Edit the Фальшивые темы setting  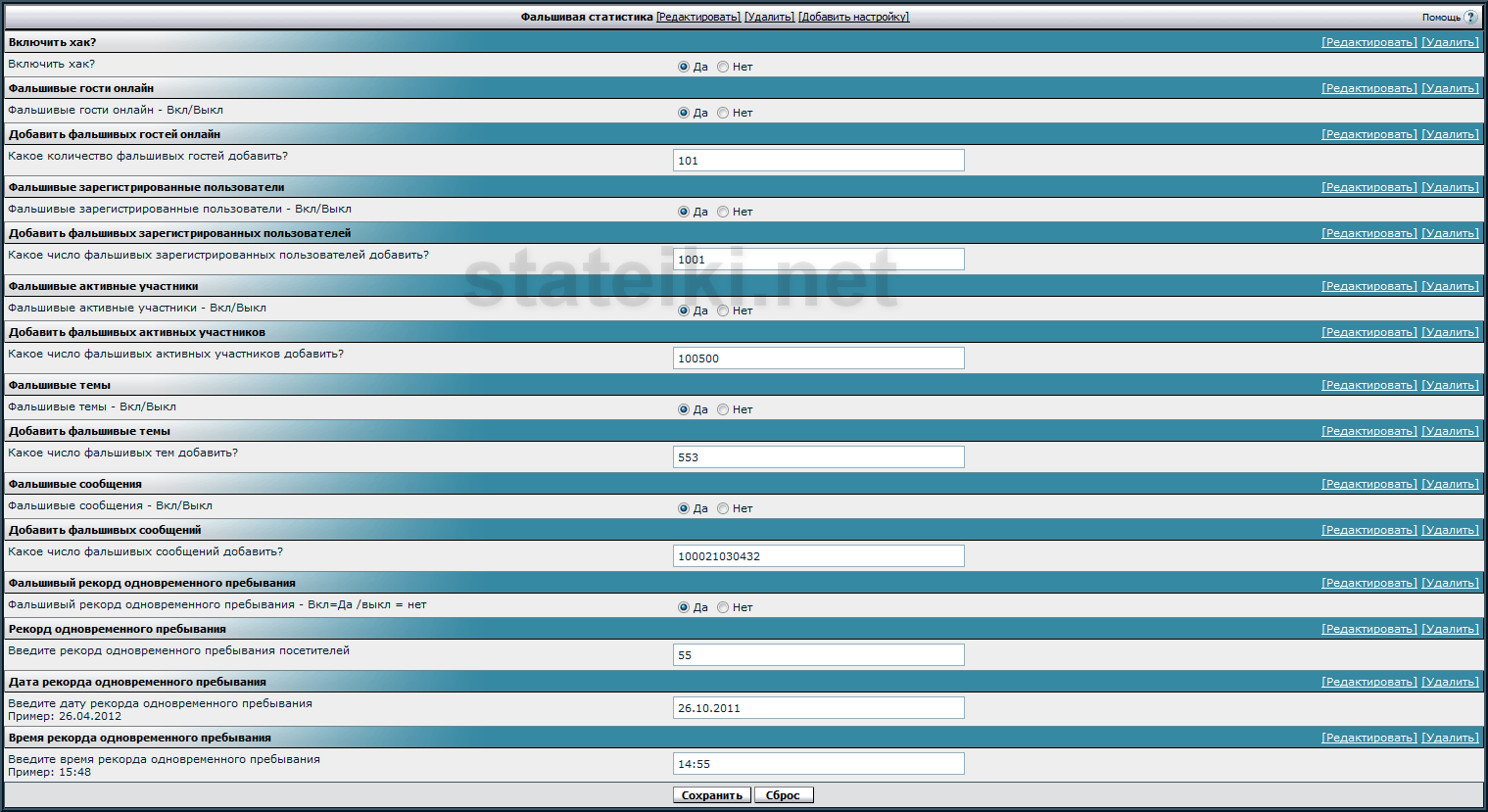(x=1369, y=385)
